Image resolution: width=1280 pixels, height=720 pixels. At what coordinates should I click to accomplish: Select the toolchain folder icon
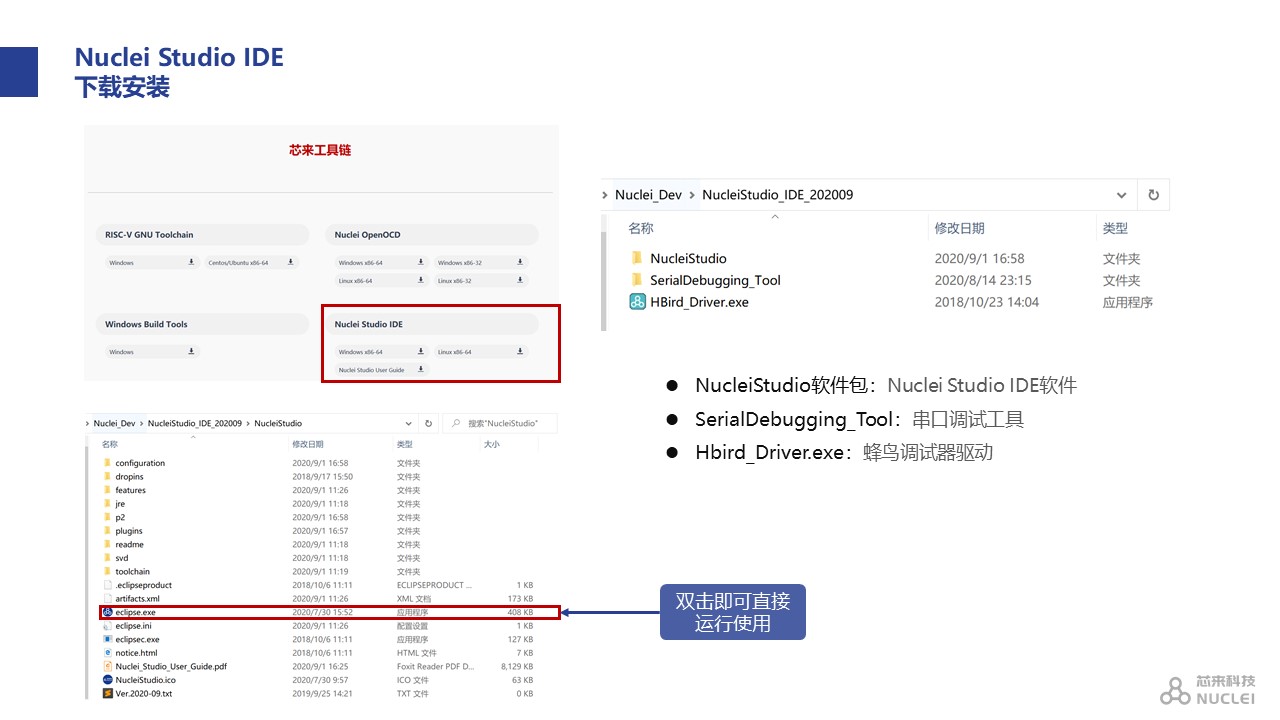107,572
